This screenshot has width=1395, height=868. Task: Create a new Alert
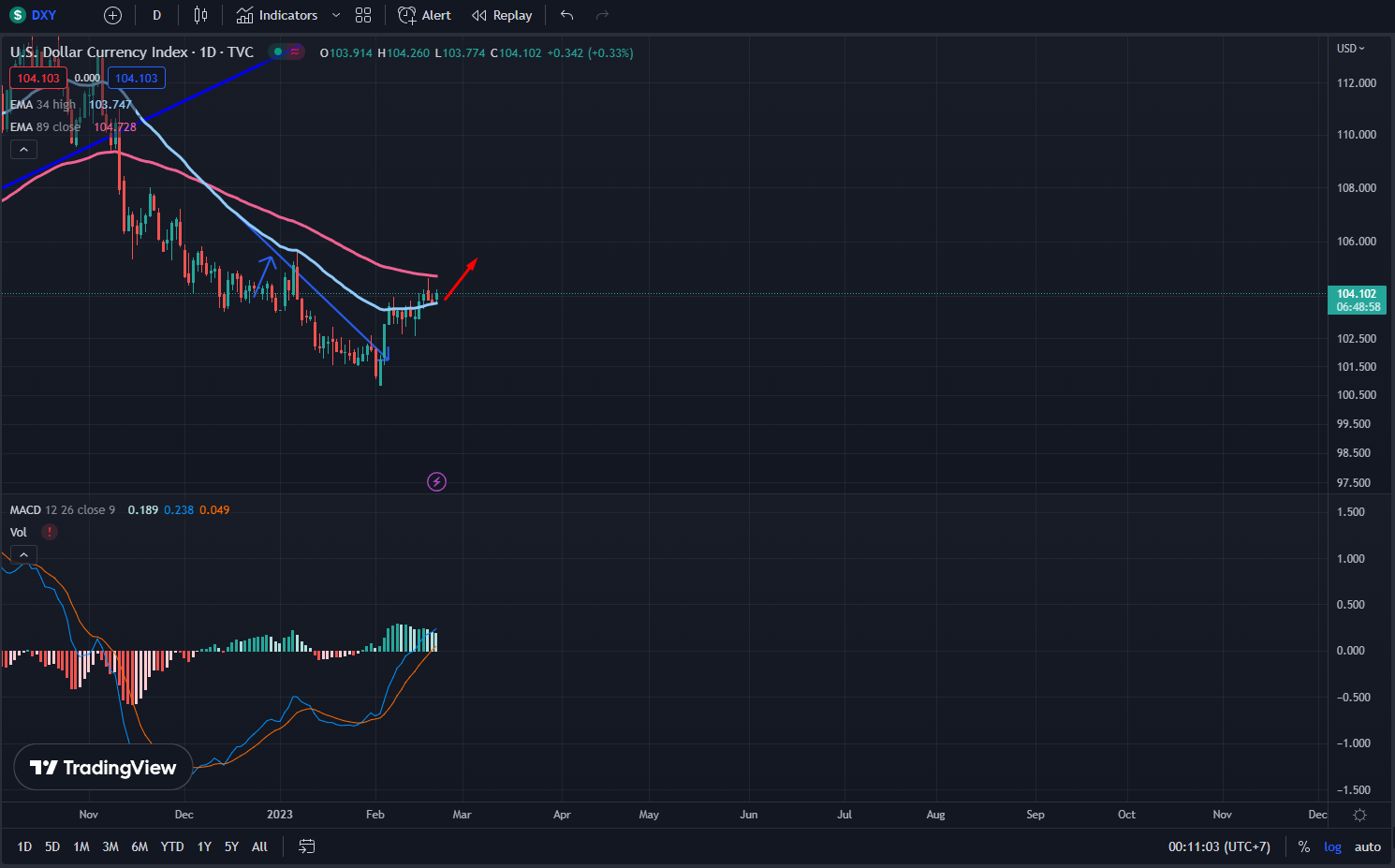[x=424, y=15]
